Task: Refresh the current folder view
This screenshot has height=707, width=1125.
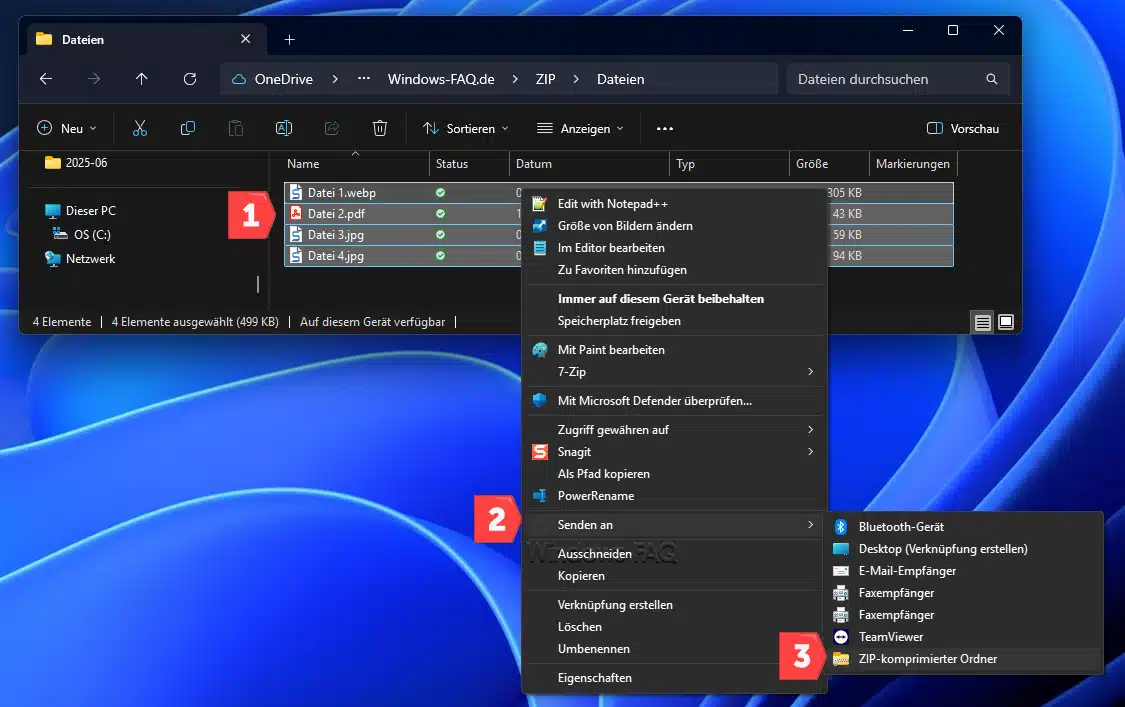Action: (x=190, y=79)
